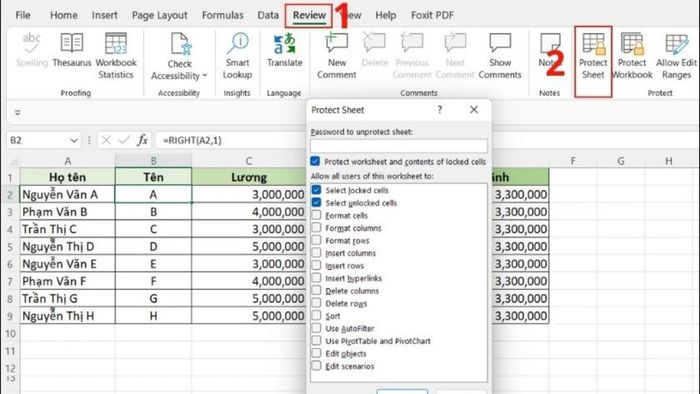Enable the Insert columns checkbox
This screenshot has width=700, height=394.
coord(316,253)
